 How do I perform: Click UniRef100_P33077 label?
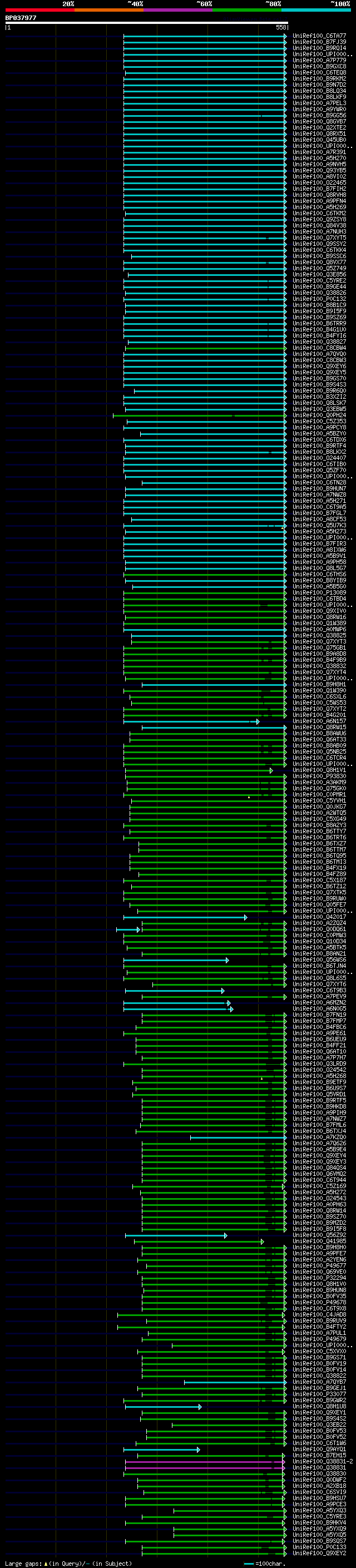pos(319,1394)
